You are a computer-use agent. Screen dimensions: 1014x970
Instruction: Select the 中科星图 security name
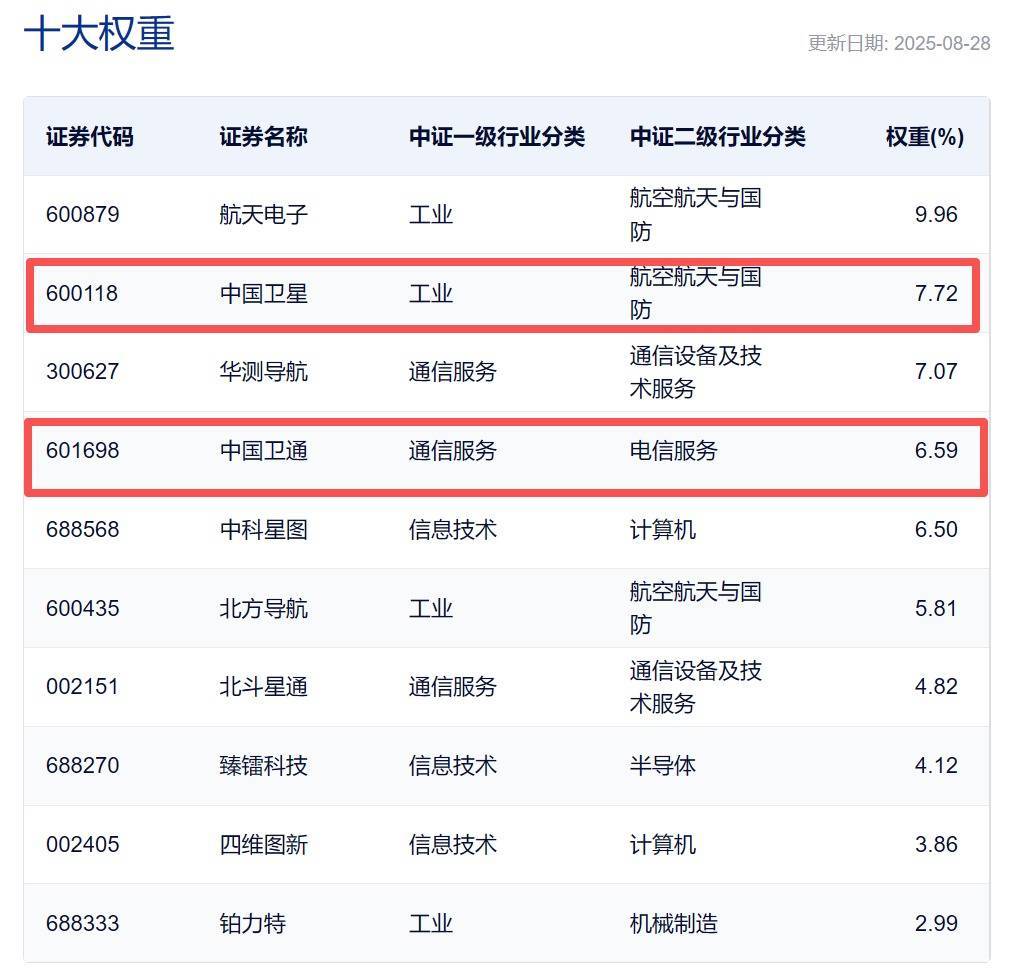pos(263,529)
